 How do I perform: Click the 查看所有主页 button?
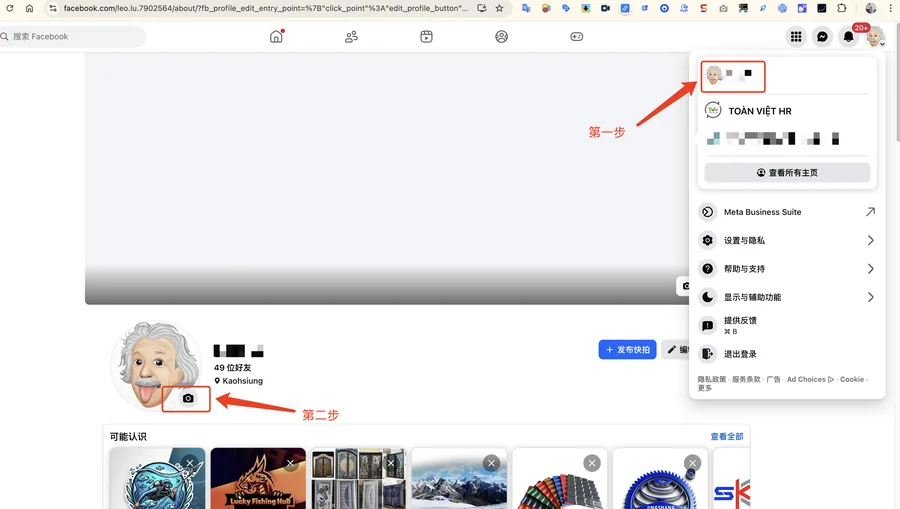[787, 173]
